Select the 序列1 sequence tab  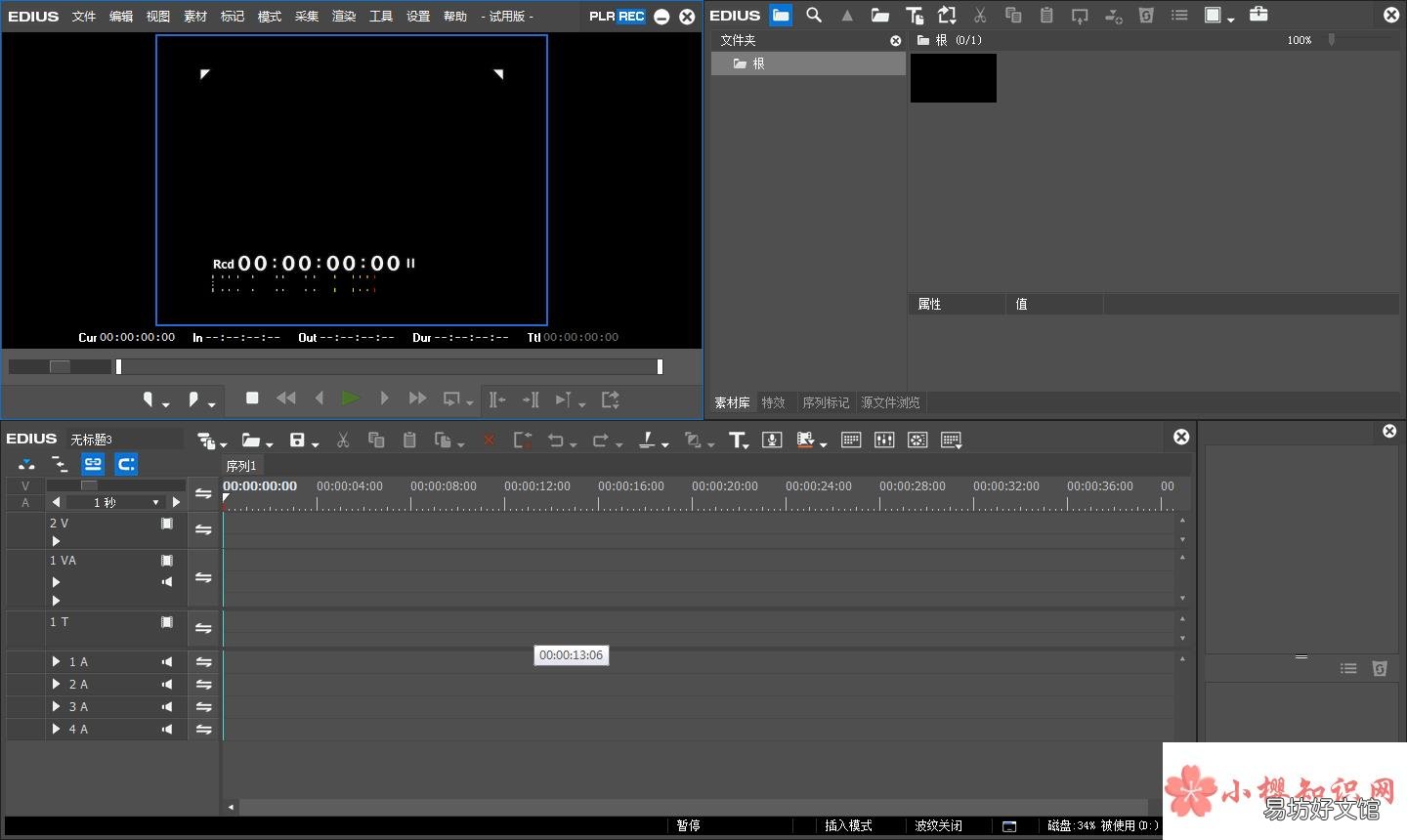(241, 466)
